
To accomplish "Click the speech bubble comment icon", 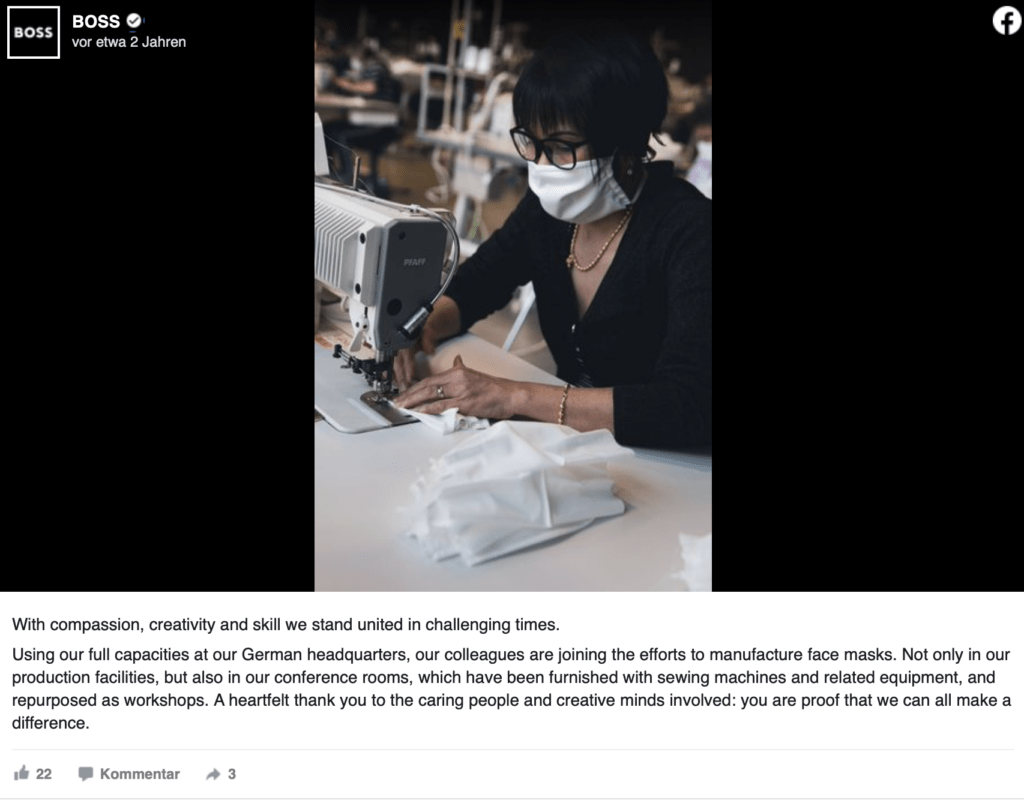I will point(86,774).
